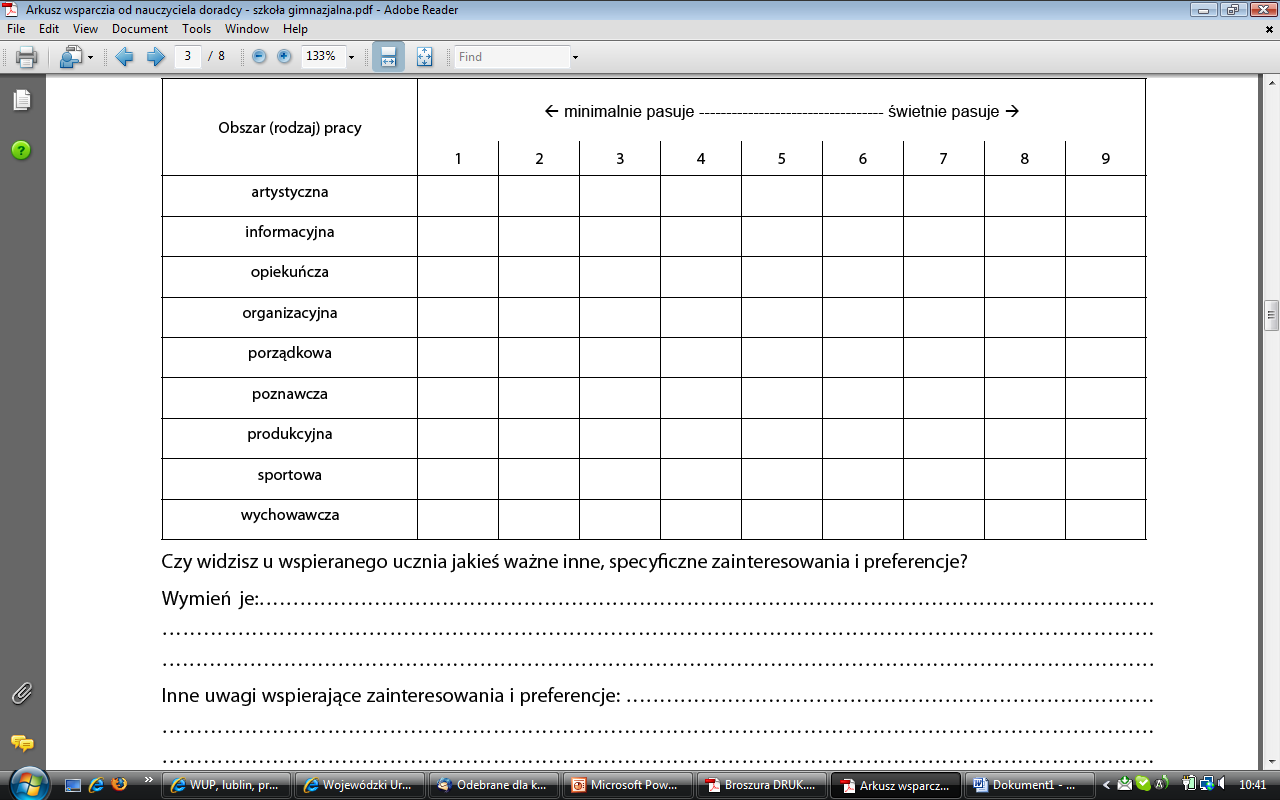Click the 'wychowawcza' row label
Screen dimensions: 1280x800
(x=290, y=515)
